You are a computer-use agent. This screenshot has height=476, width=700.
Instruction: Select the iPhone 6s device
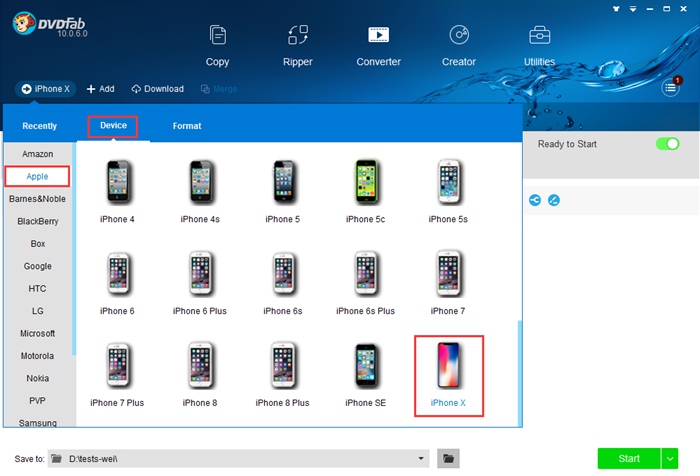pos(283,283)
